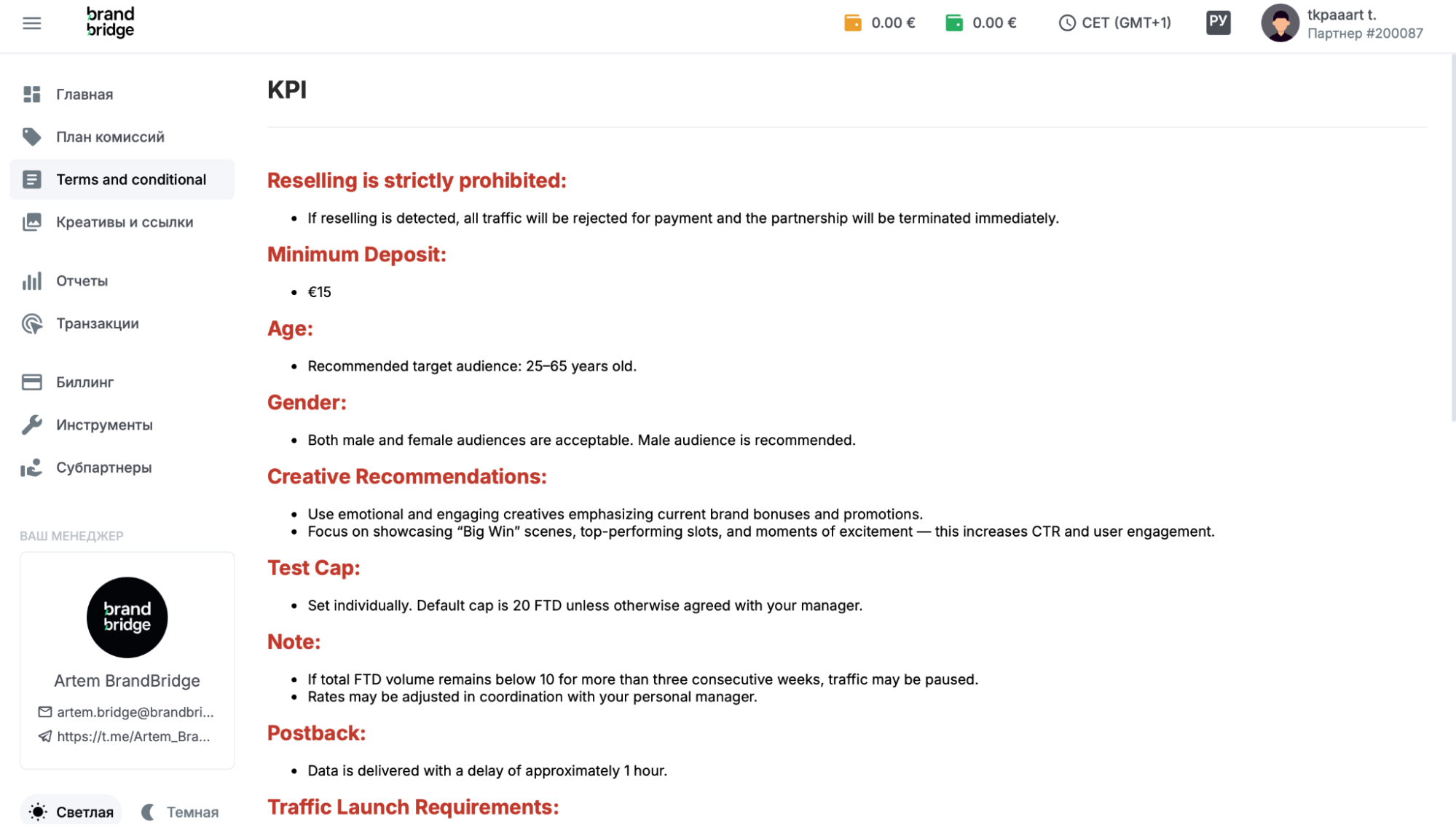
Task: Click the moon icon for dark theme
Action: pyautogui.click(x=149, y=812)
